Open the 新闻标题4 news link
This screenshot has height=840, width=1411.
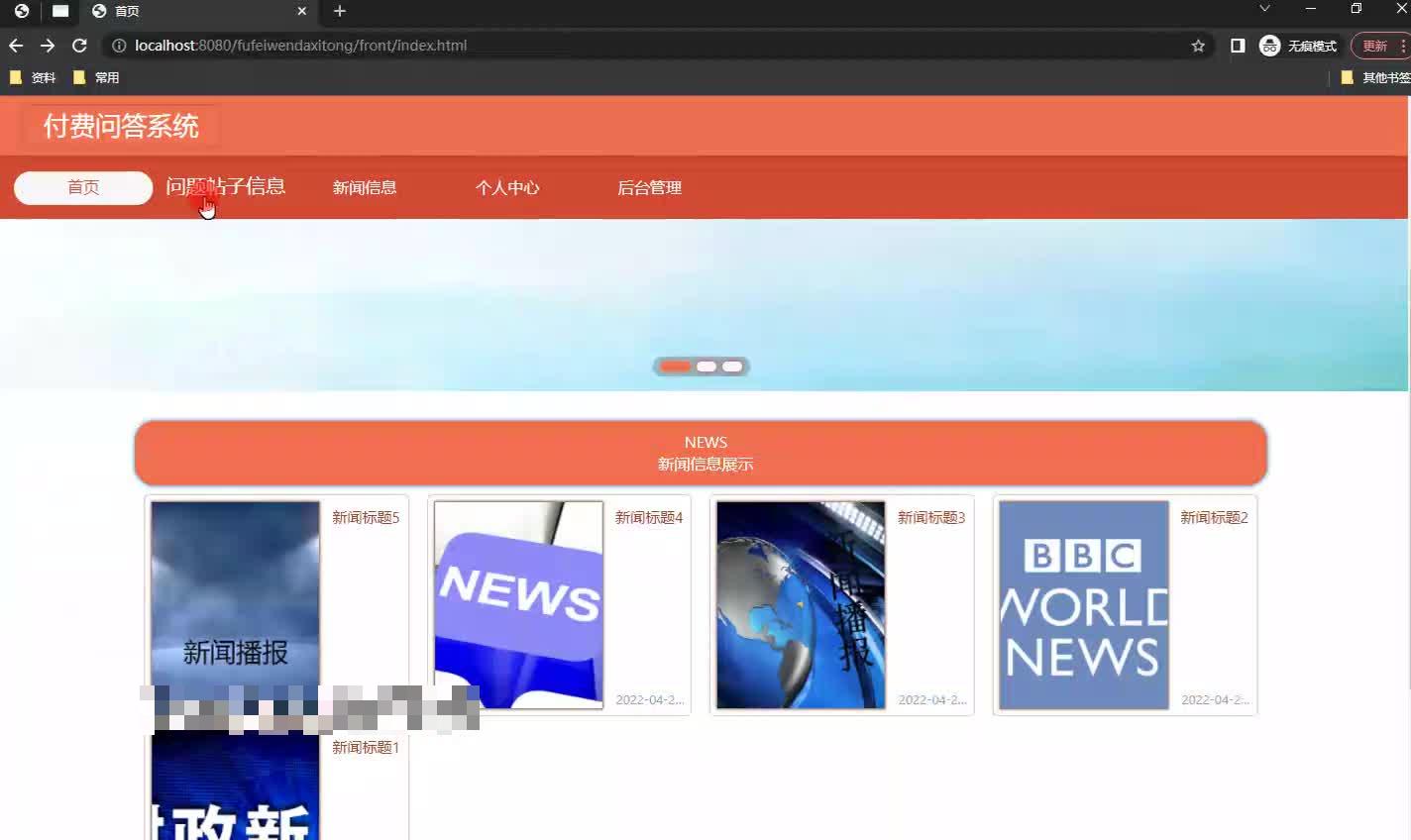(649, 517)
